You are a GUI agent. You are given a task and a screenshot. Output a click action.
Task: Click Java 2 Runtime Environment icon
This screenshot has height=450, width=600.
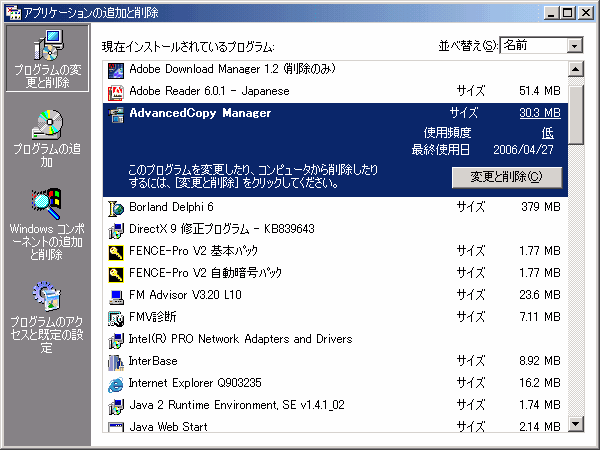coord(116,407)
